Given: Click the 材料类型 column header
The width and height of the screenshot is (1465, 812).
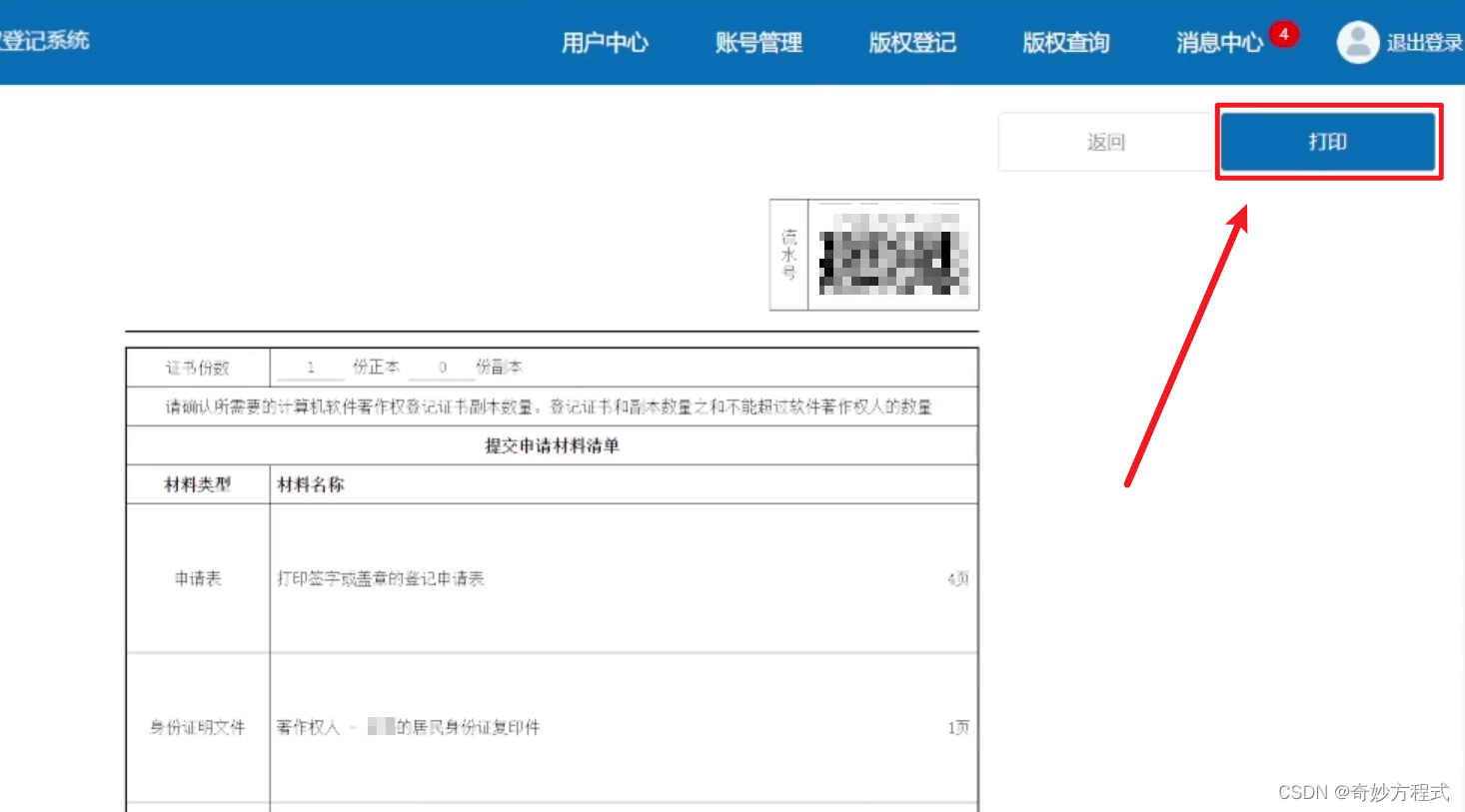Looking at the screenshot, I should [198, 484].
